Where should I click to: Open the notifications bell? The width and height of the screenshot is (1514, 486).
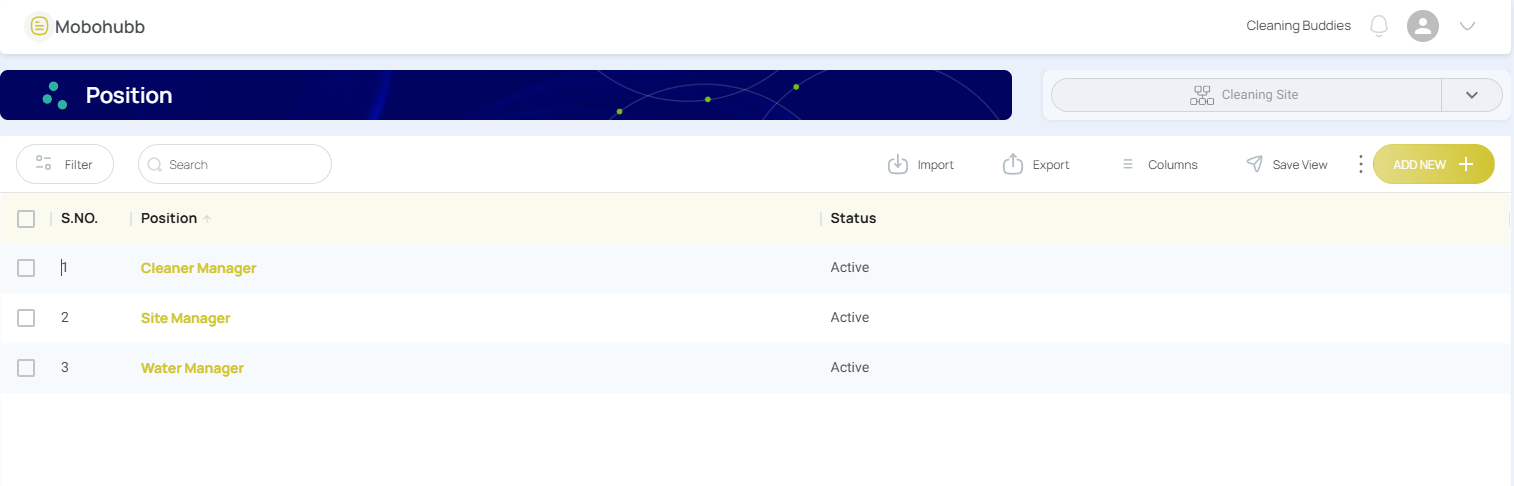(x=1379, y=26)
